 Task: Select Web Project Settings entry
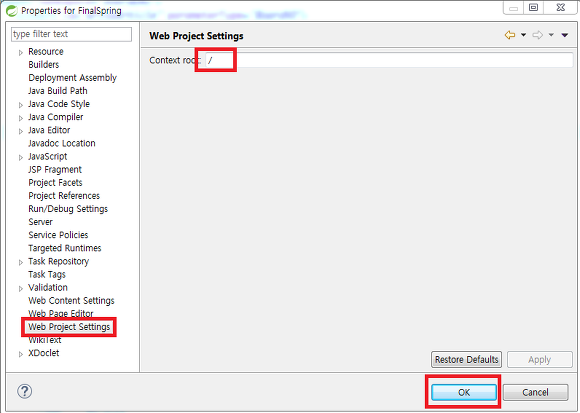point(69,327)
